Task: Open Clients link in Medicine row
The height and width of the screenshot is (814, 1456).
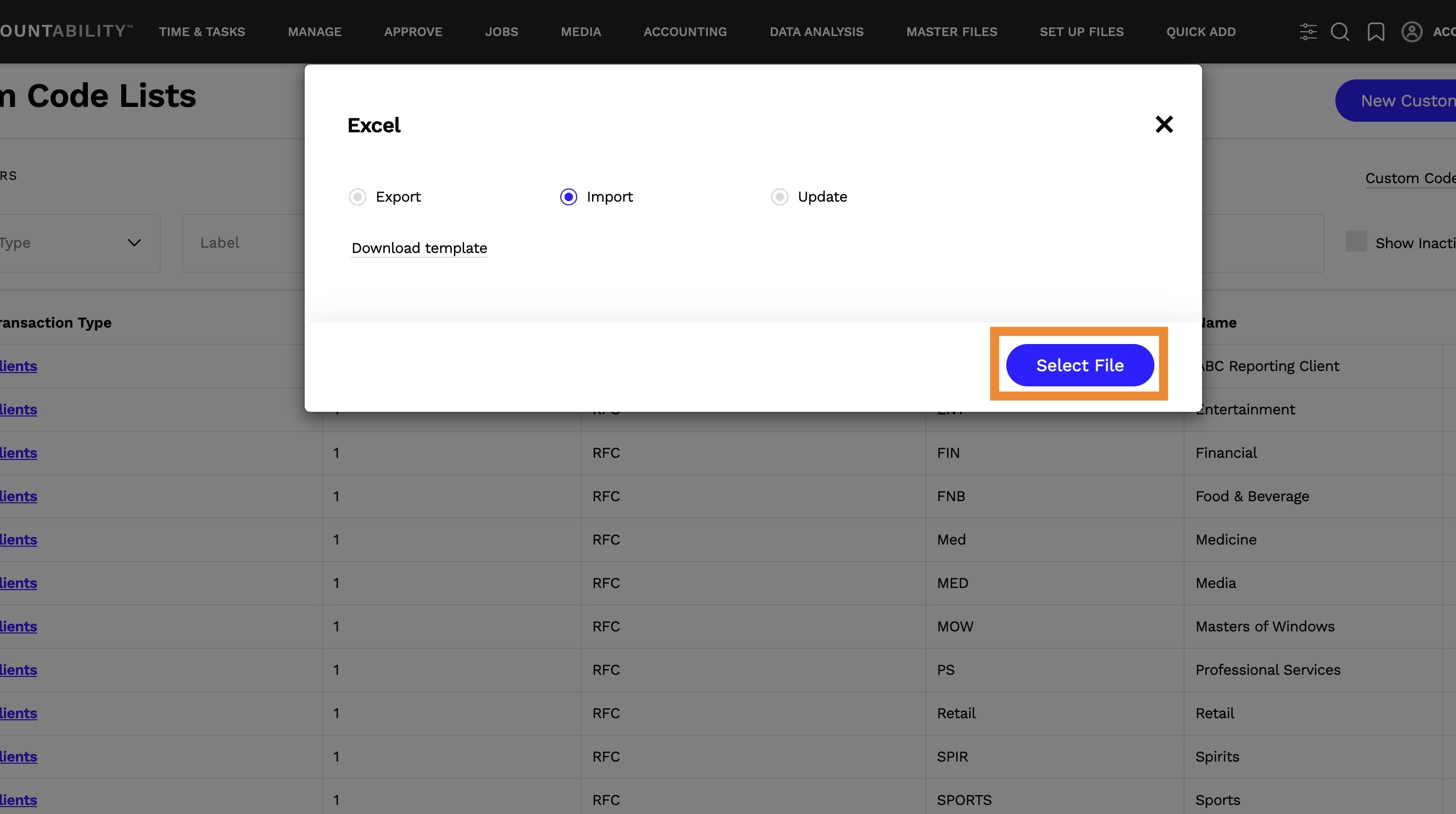Action: point(18,540)
